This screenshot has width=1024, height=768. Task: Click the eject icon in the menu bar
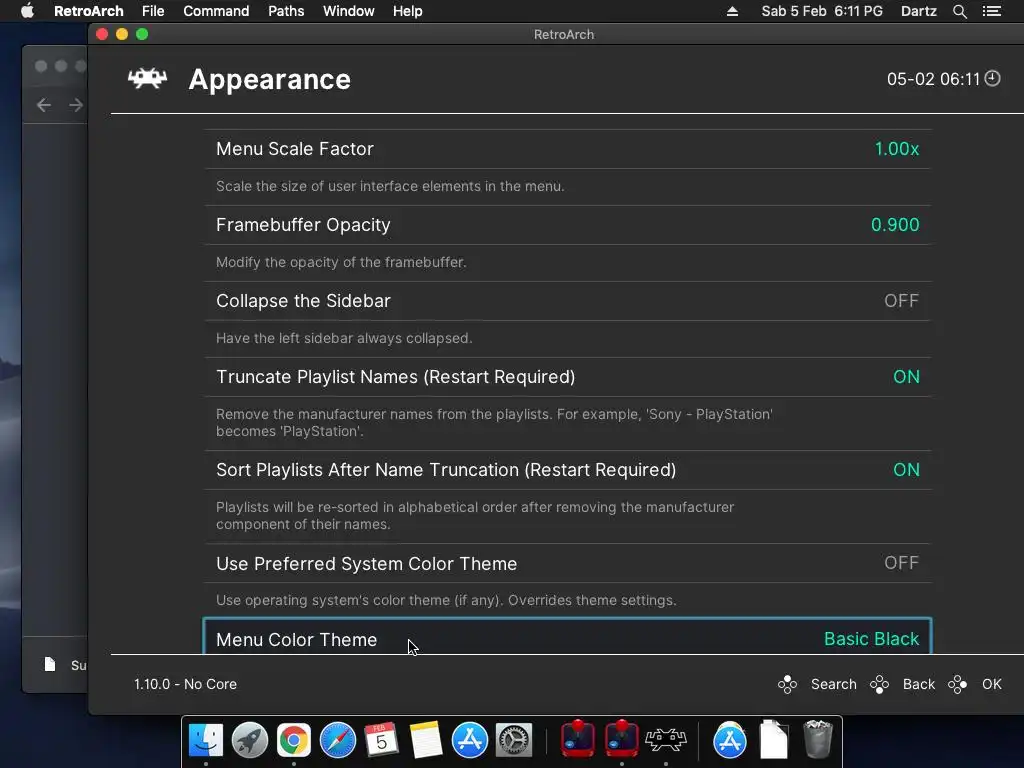pyautogui.click(x=732, y=11)
